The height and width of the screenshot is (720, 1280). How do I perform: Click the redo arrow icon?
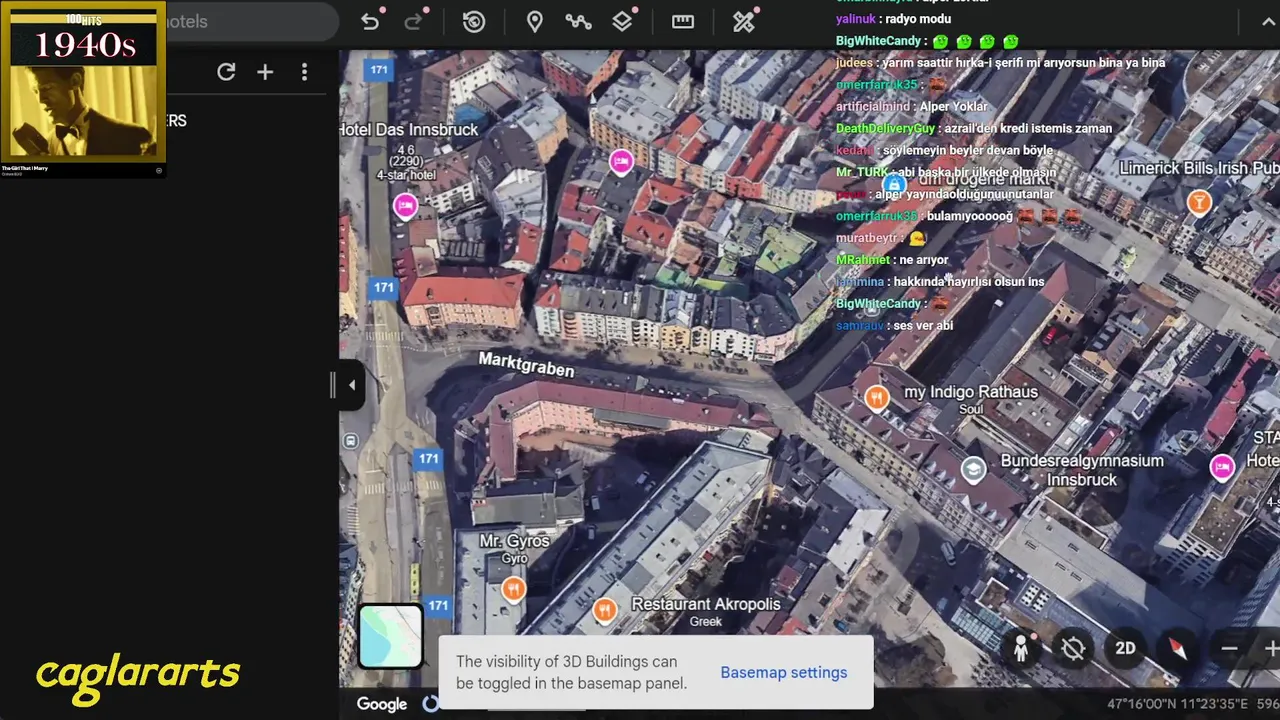click(413, 22)
